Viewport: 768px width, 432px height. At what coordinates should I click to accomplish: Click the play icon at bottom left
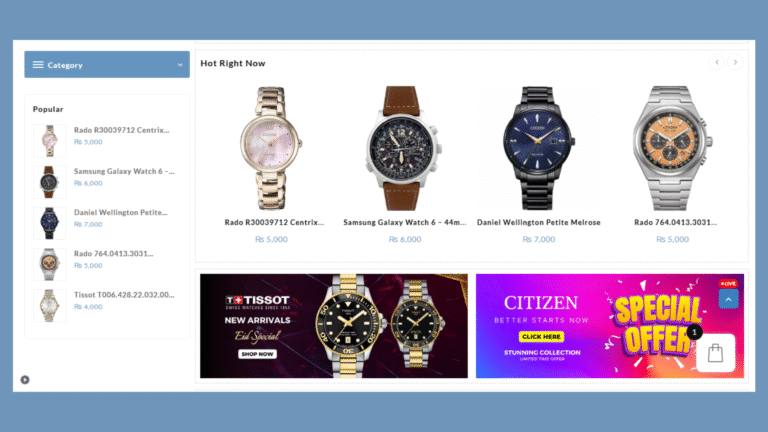tap(25, 380)
